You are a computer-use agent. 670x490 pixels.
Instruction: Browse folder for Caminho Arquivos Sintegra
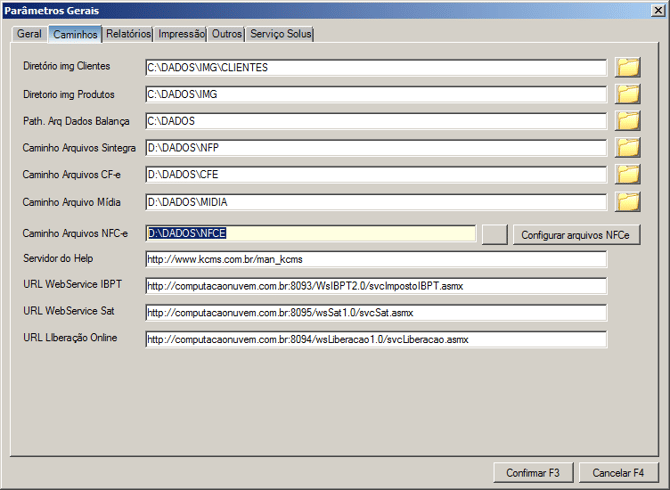pyautogui.click(x=627, y=148)
